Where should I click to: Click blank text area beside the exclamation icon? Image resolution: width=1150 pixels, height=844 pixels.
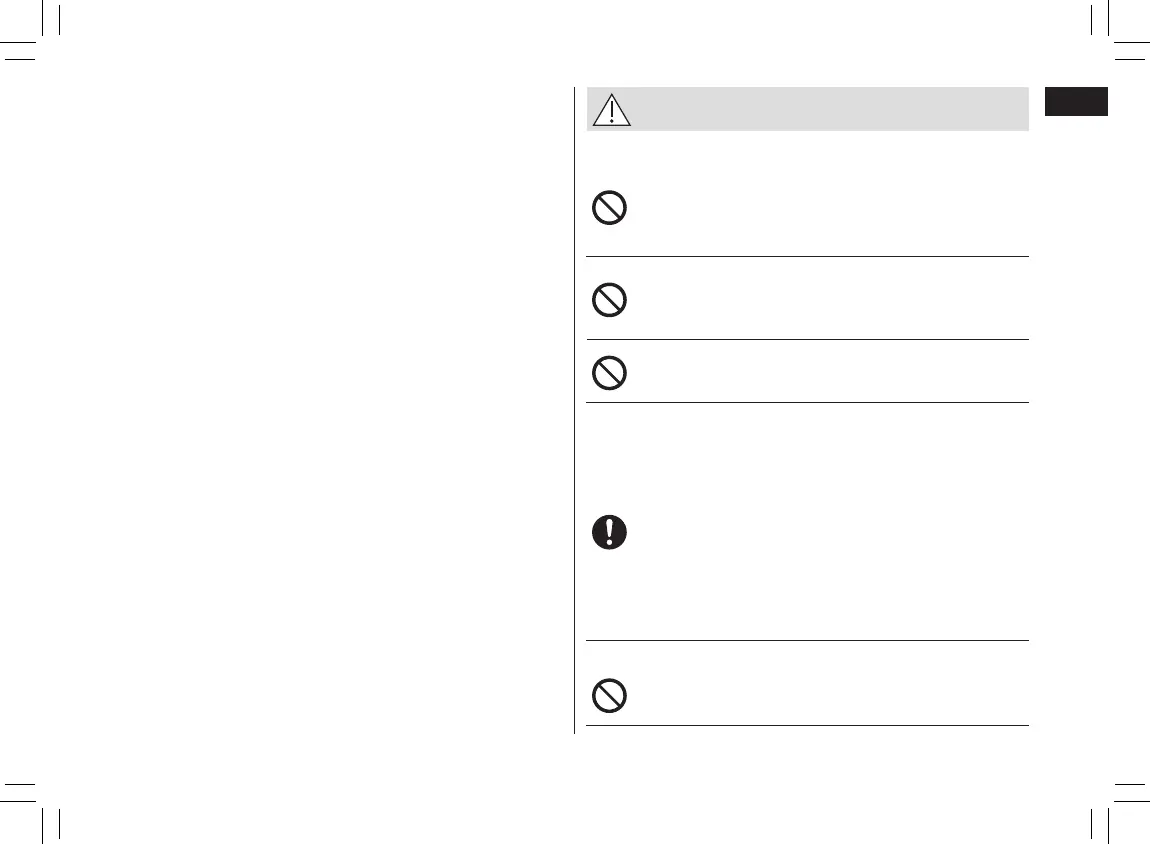[820, 530]
